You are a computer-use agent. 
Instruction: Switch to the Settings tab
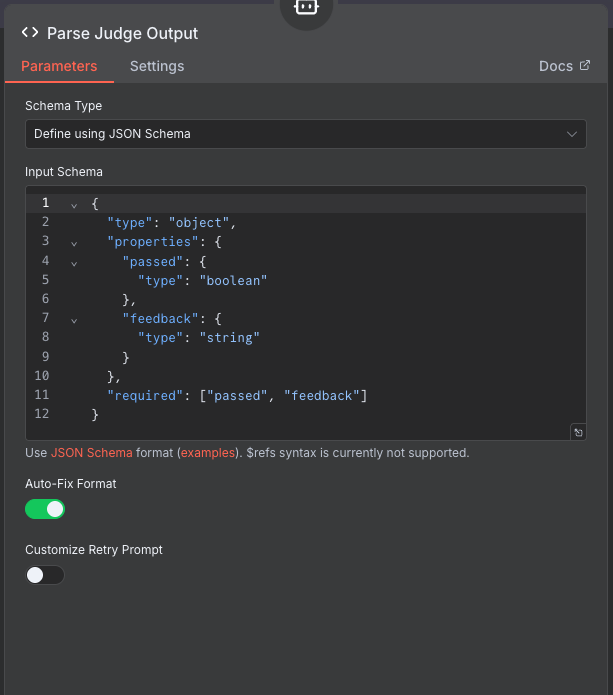coord(157,66)
